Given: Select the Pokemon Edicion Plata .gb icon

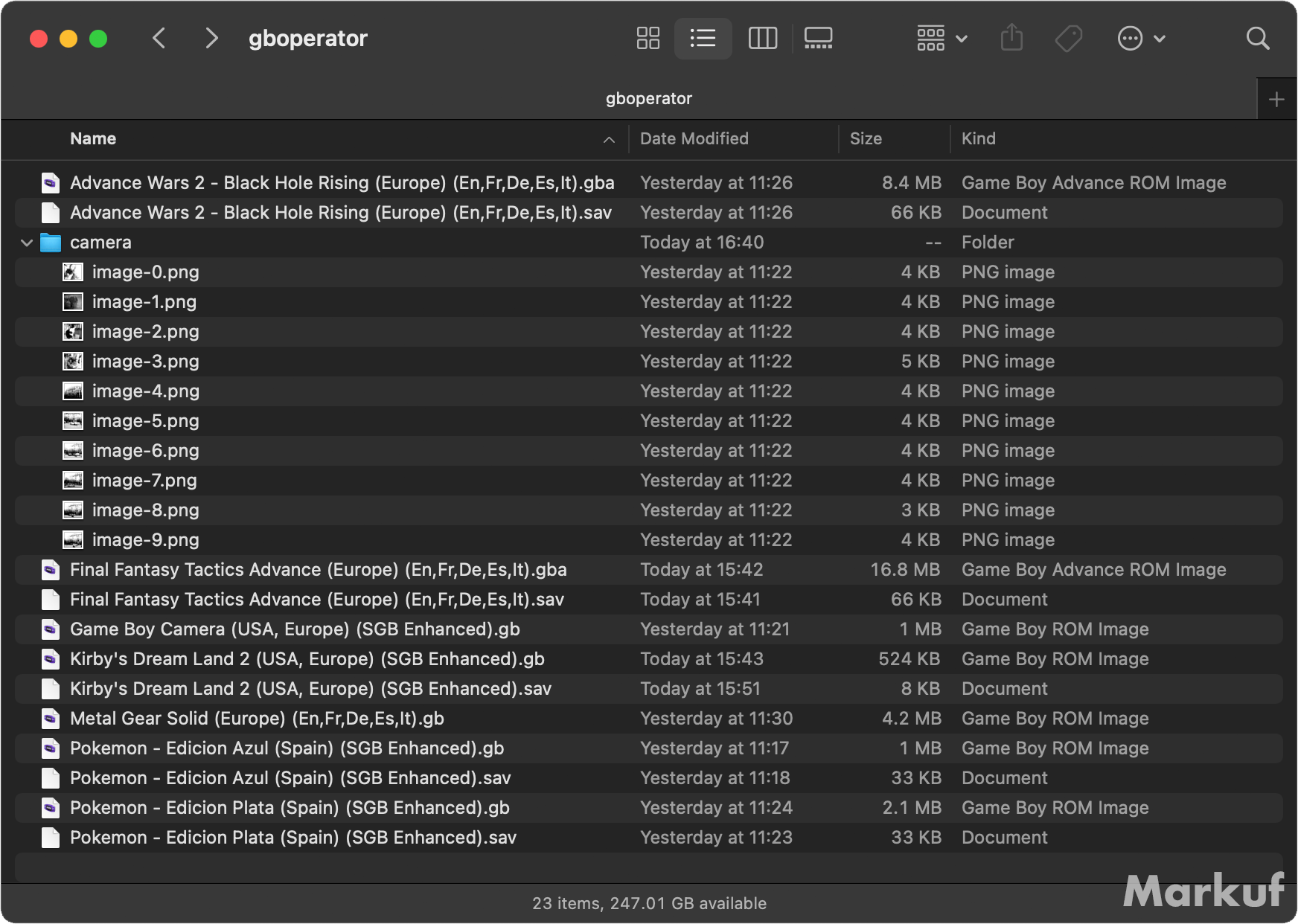Looking at the screenshot, I should [51, 808].
